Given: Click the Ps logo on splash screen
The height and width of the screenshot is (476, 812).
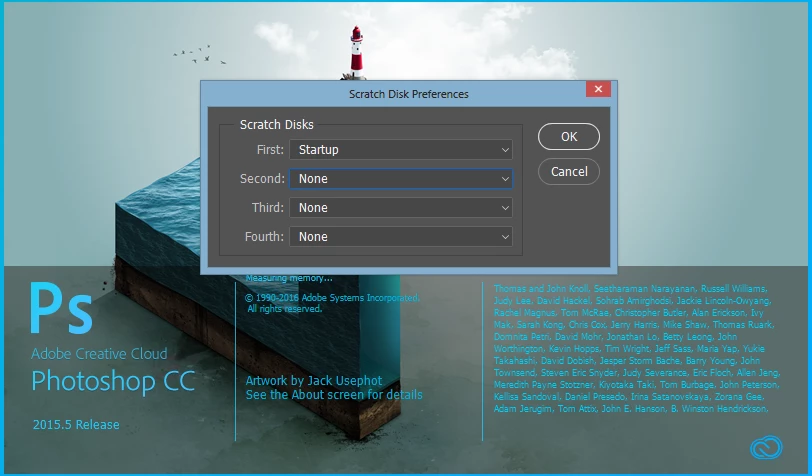Looking at the screenshot, I should click(61, 308).
